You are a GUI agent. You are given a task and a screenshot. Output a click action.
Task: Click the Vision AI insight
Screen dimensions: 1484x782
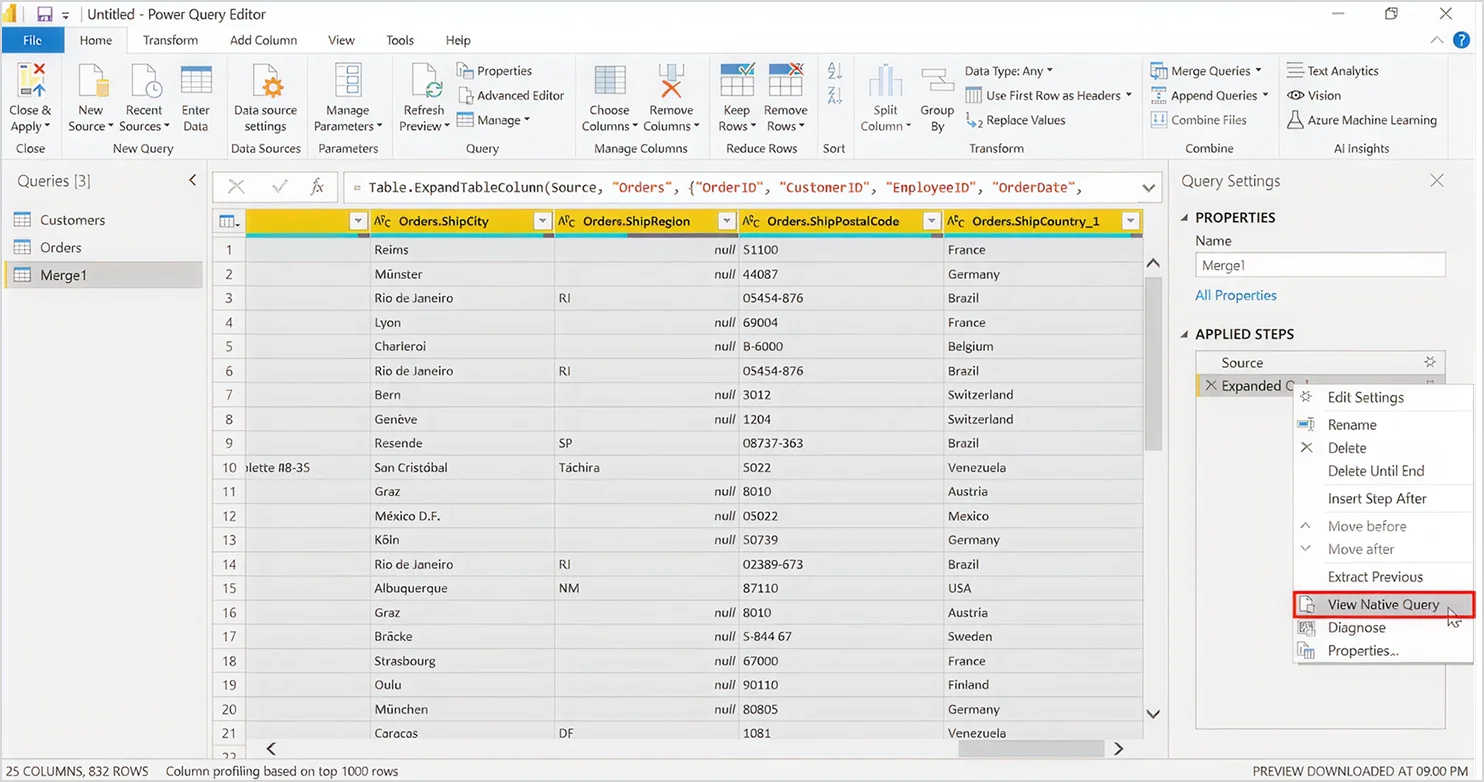pos(1314,95)
